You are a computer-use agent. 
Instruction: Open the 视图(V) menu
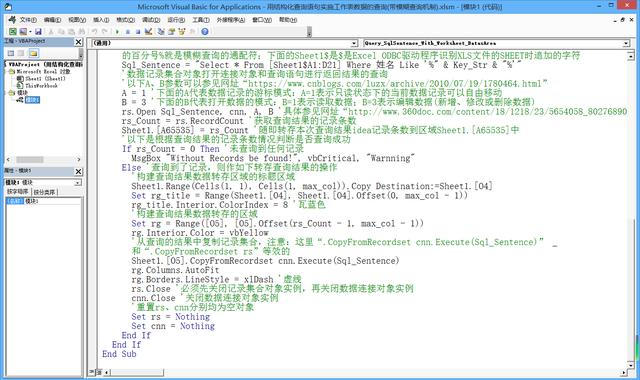[x=77, y=20]
